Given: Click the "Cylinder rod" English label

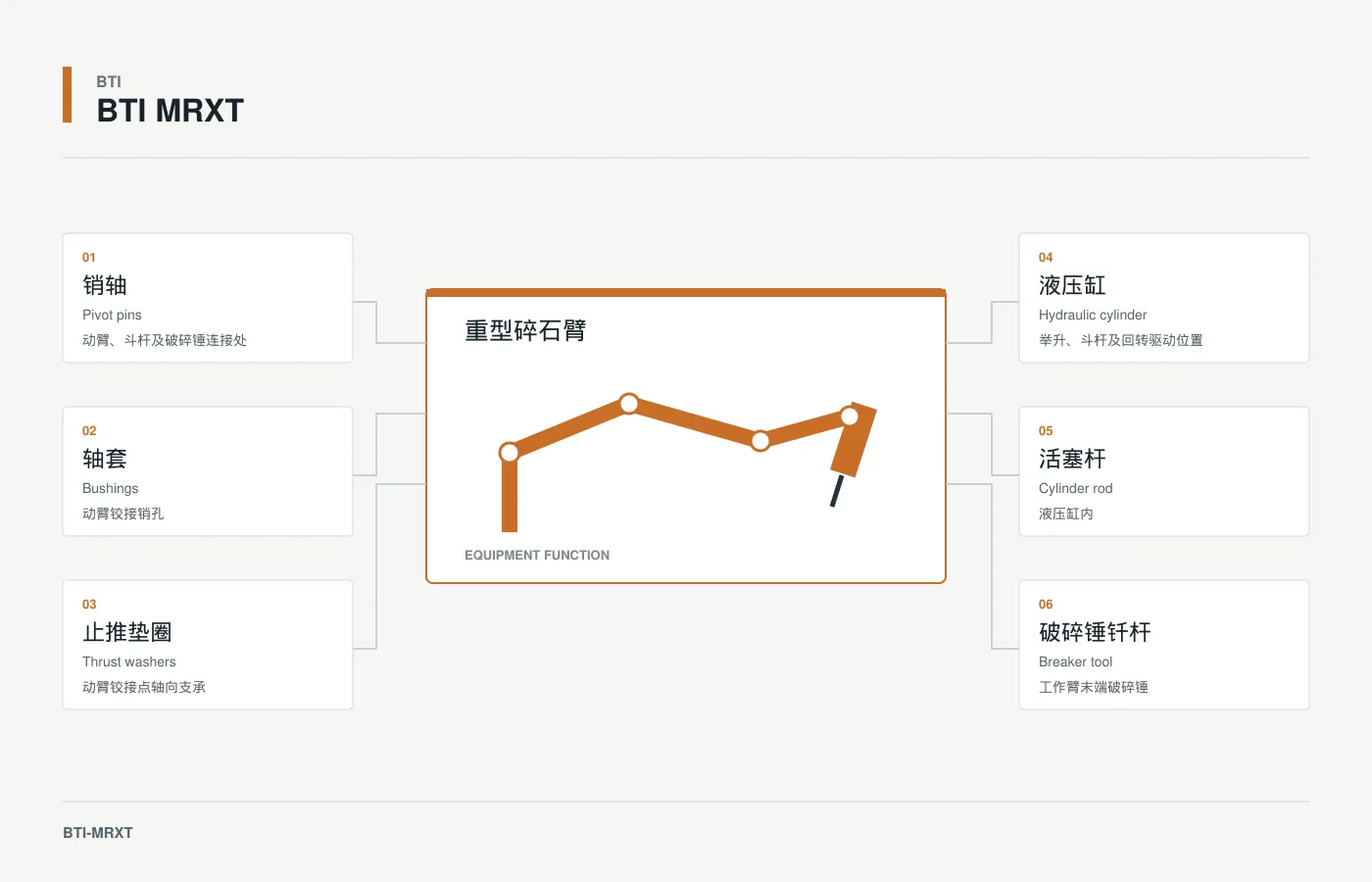Looking at the screenshot, I should [1076, 488].
